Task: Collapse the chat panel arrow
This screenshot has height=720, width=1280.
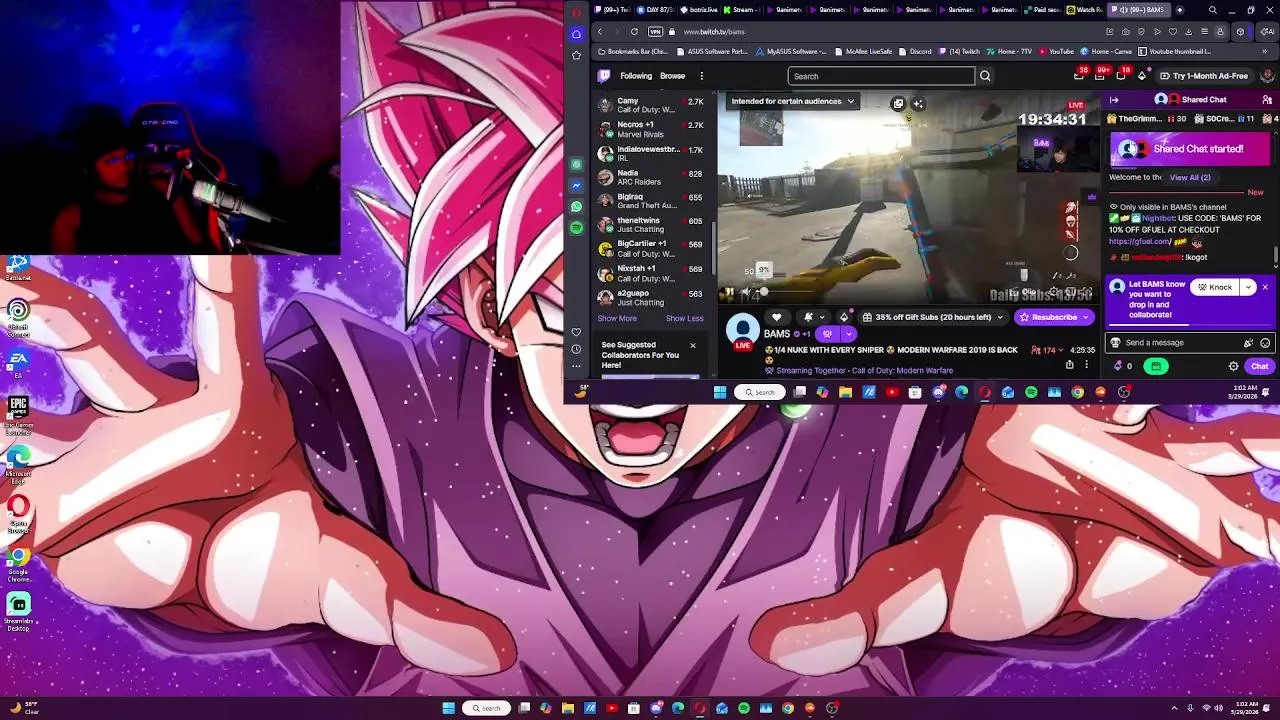Action: coord(1114,100)
